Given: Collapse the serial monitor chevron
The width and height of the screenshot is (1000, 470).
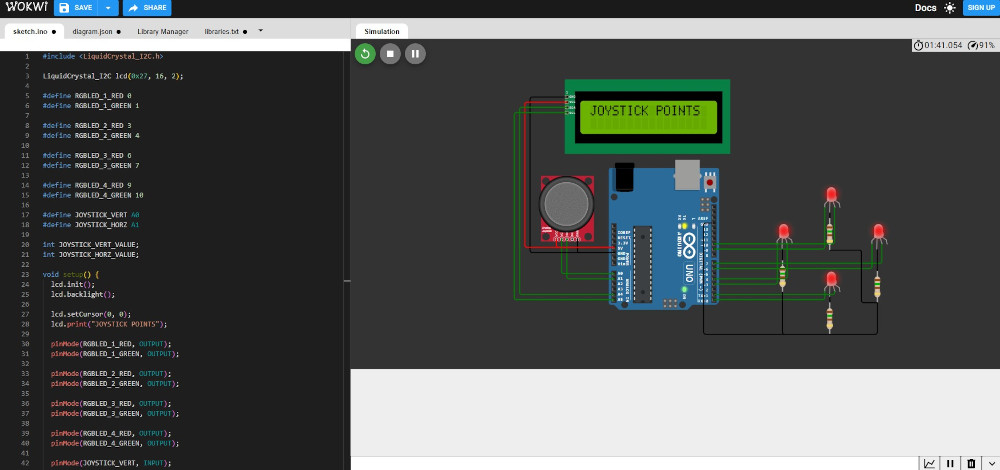Looking at the screenshot, I should tap(991, 464).
